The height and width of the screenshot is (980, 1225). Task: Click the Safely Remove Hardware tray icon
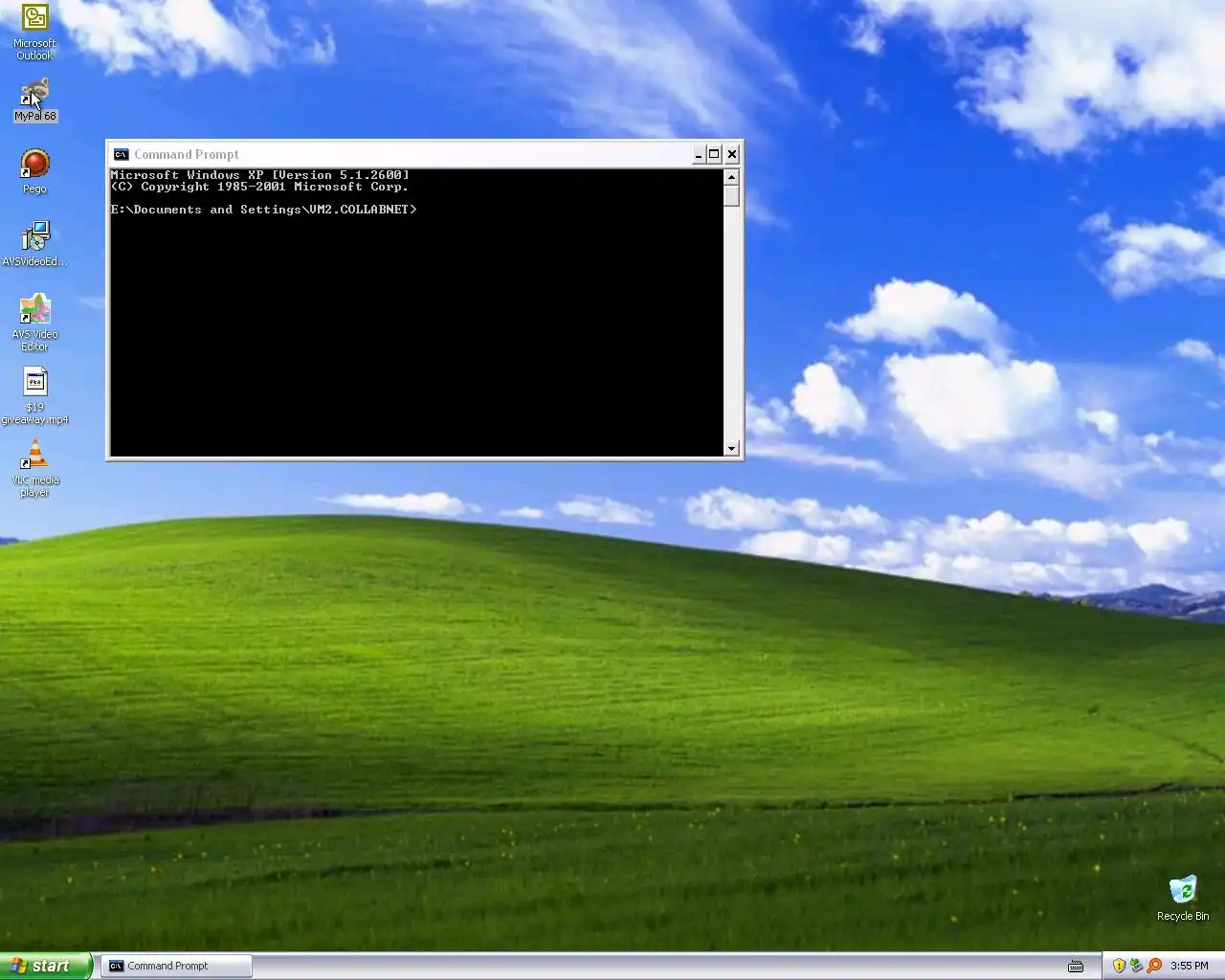coord(1136,966)
